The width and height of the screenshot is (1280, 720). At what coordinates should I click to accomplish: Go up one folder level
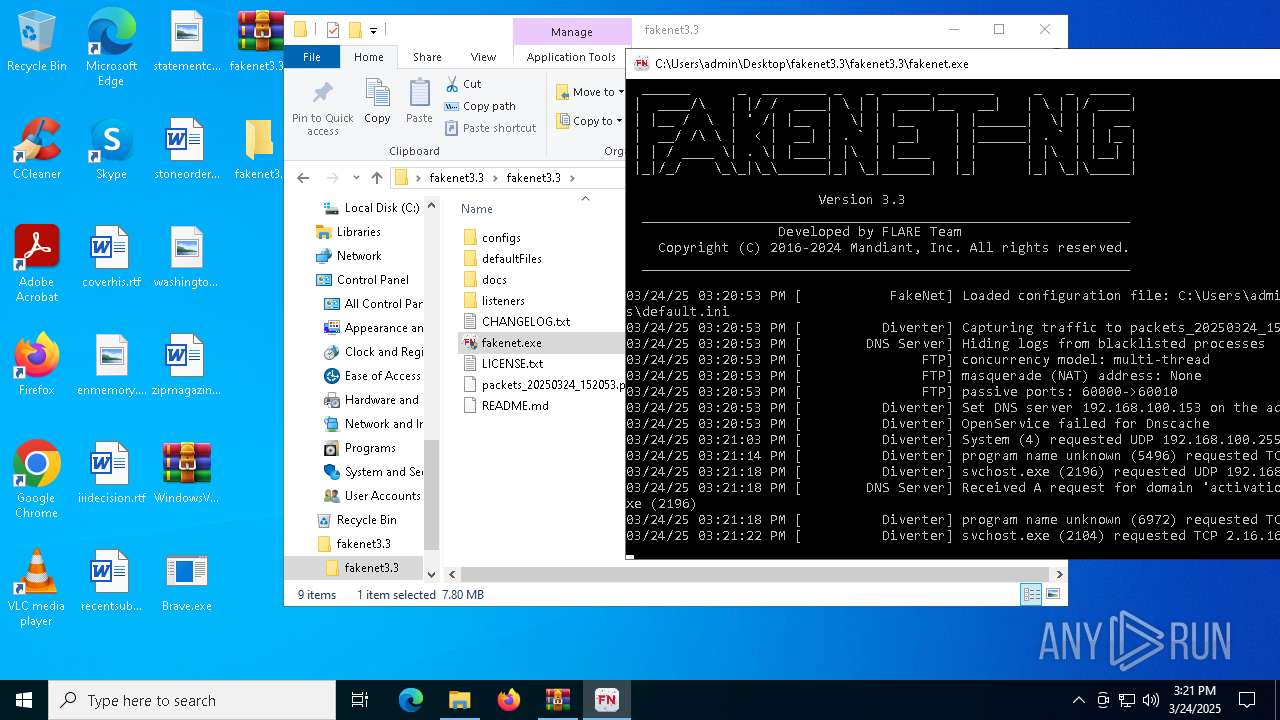377,178
